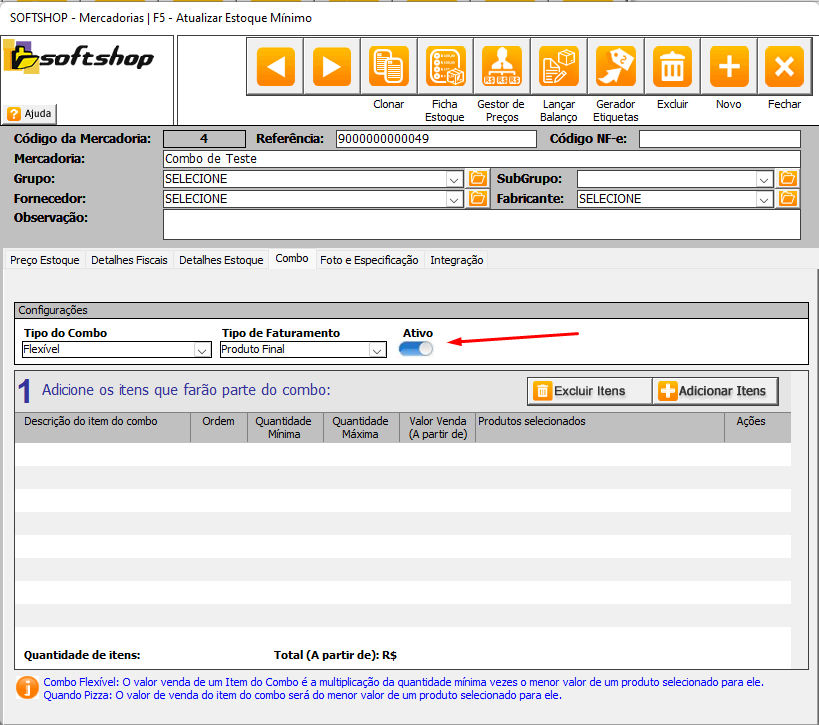
Task: Click the Lançar Balanço icon
Action: [558, 67]
